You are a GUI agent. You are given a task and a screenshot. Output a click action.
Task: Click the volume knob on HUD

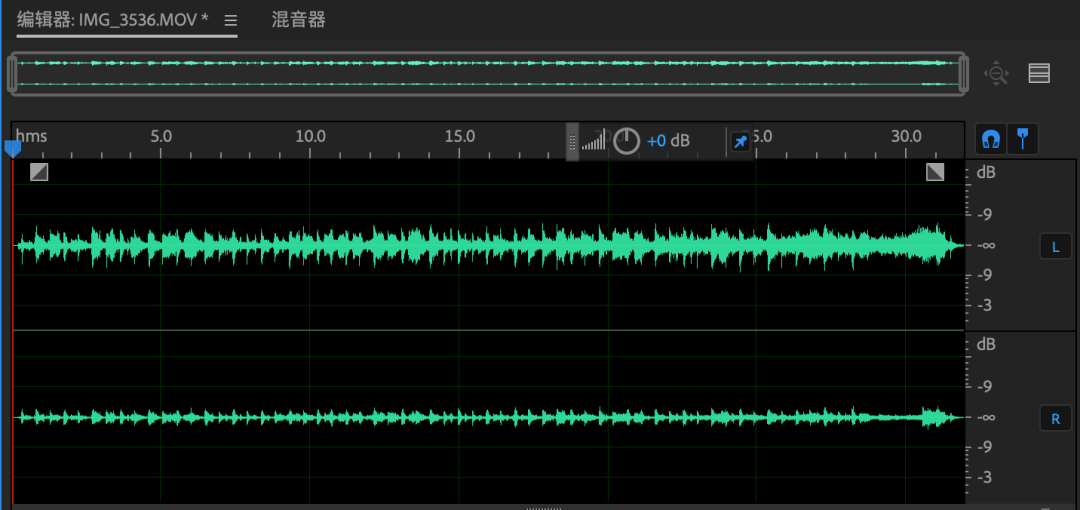pos(626,141)
